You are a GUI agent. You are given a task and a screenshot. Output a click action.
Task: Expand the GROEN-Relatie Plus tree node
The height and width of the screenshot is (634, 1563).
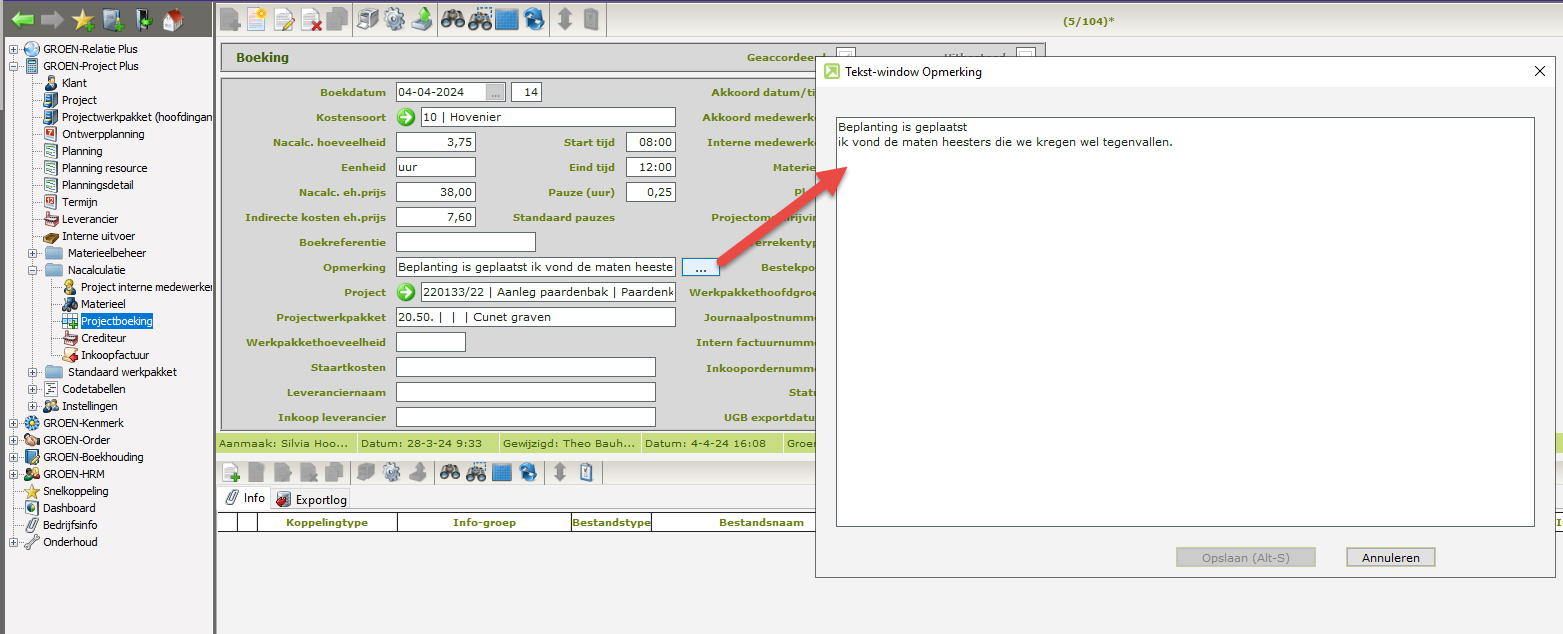[x=14, y=49]
